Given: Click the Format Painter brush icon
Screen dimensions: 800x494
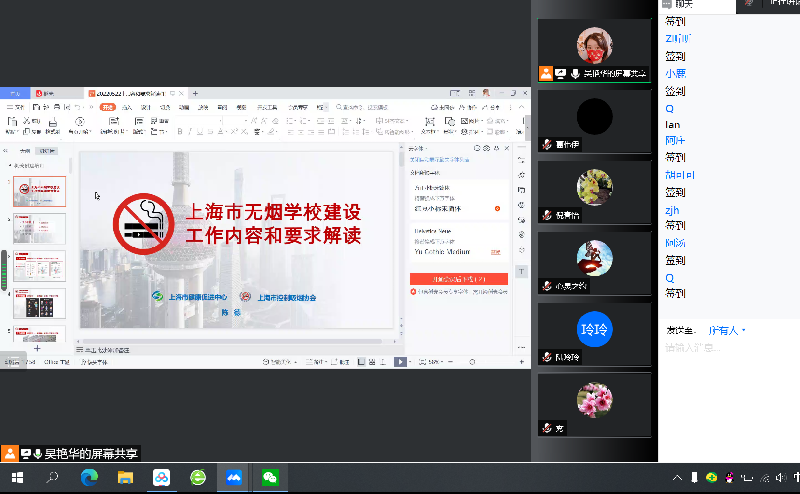Looking at the screenshot, I should click(53, 122).
